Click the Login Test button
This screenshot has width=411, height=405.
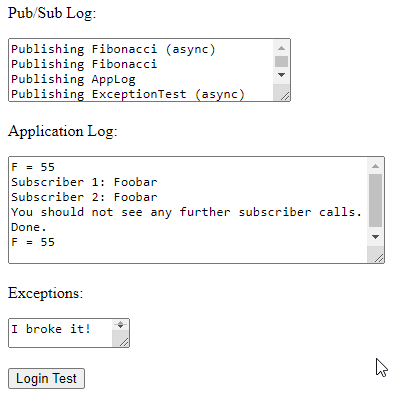46,378
